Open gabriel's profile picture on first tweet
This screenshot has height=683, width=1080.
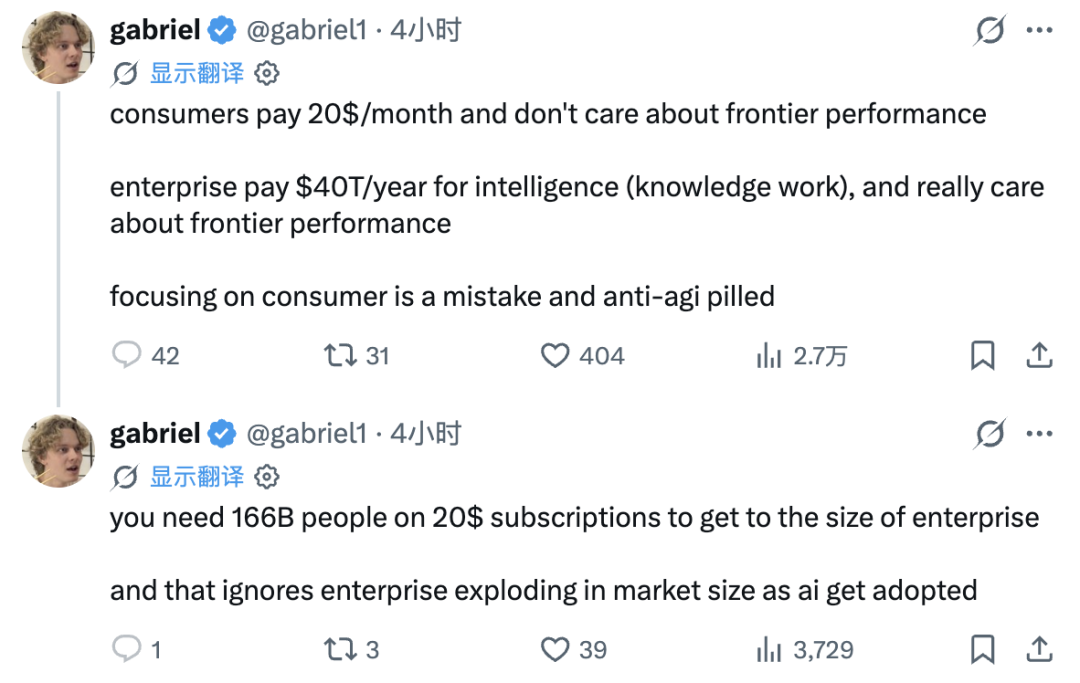(58, 48)
